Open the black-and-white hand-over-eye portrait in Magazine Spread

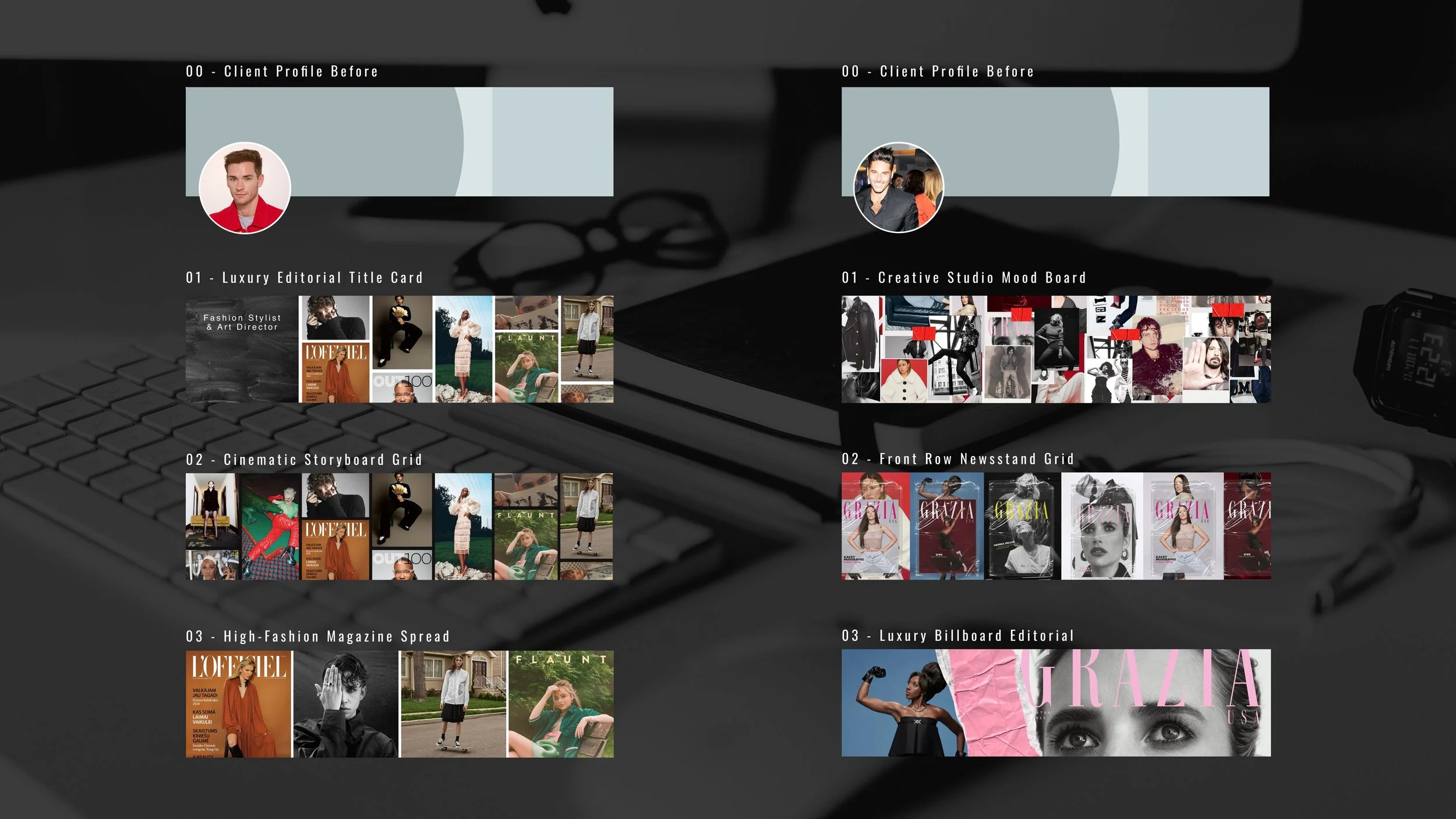tap(345, 704)
